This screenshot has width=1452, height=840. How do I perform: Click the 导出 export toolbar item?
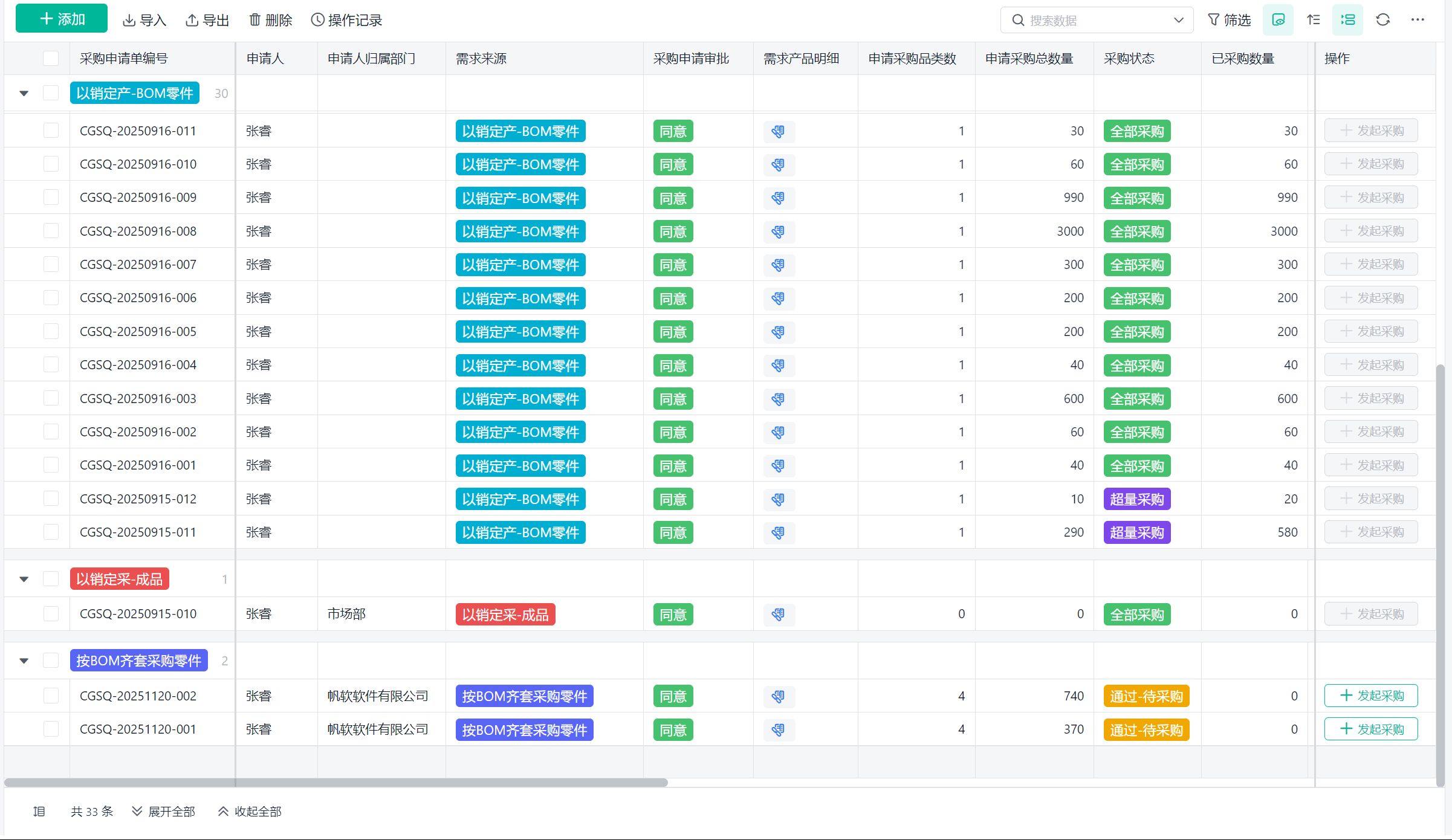(x=207, y=20)
